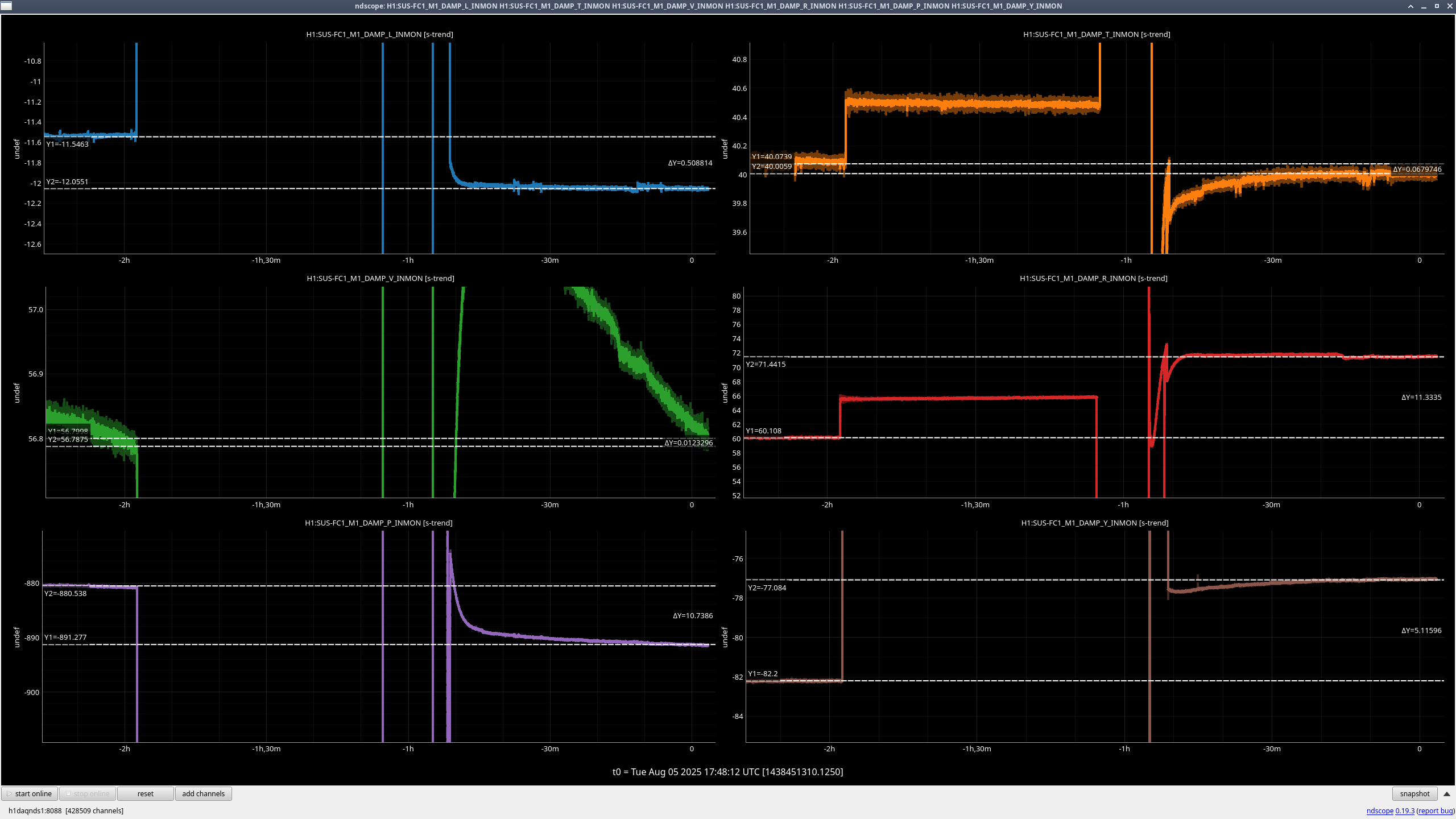Click the t0 timestamp label
1456x819 pixels.
tap(727, 772)
